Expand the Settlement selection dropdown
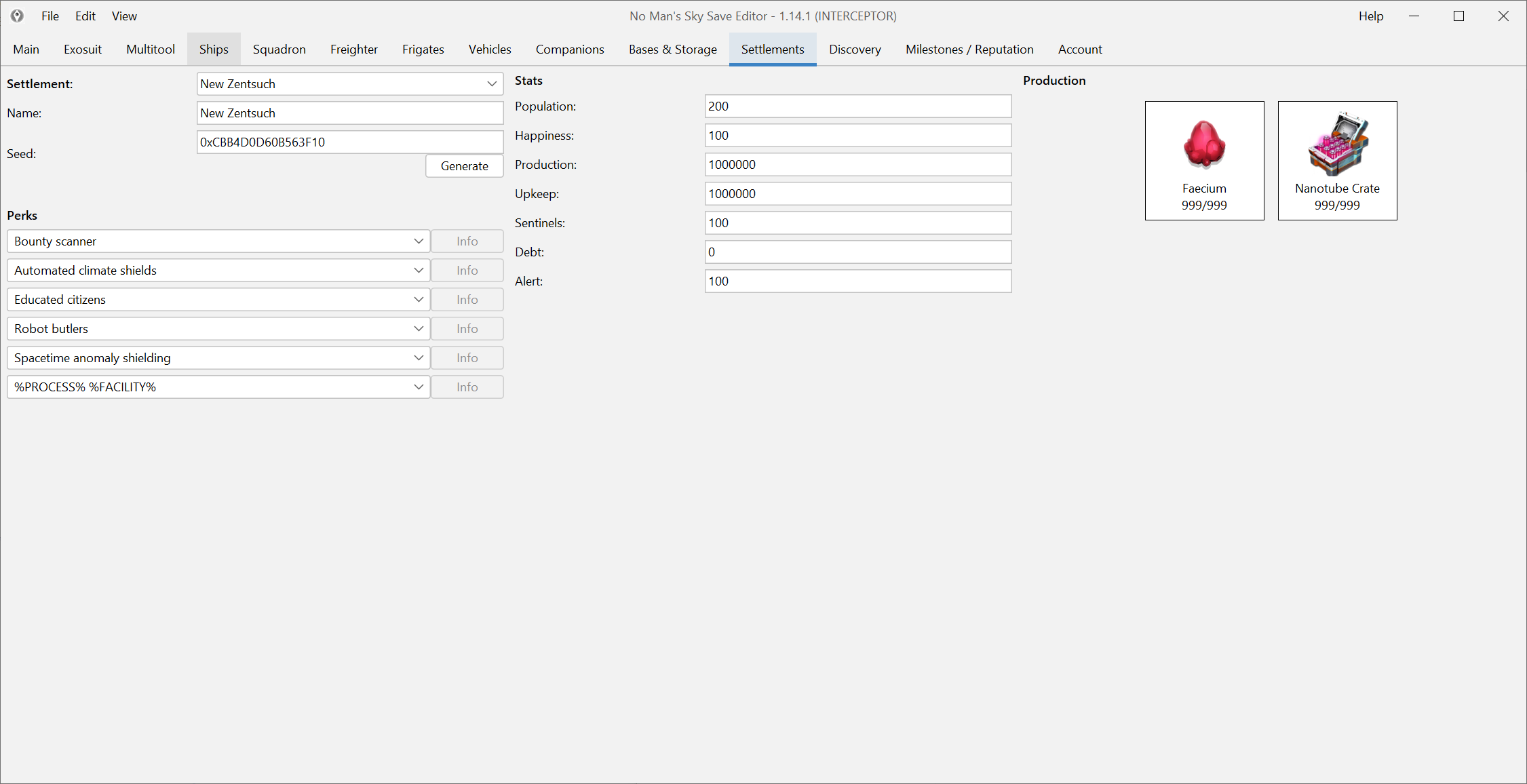 point(491,84)
